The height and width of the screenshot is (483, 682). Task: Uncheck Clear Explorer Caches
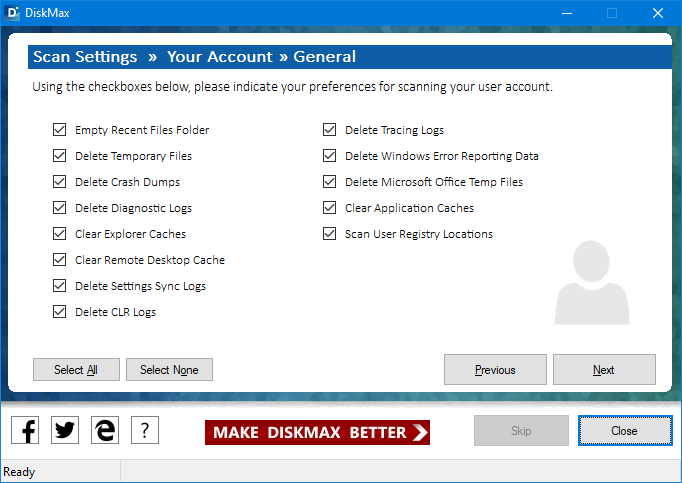[60, 234]
